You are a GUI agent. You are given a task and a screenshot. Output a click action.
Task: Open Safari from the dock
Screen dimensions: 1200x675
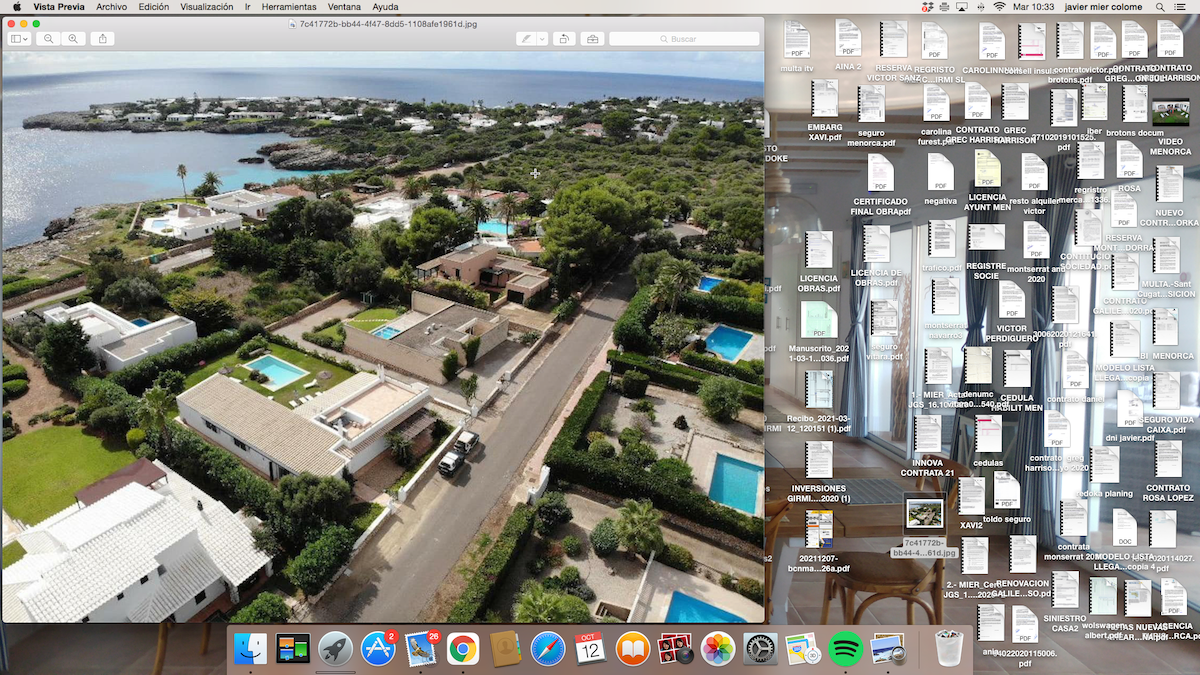click(548, 649)
